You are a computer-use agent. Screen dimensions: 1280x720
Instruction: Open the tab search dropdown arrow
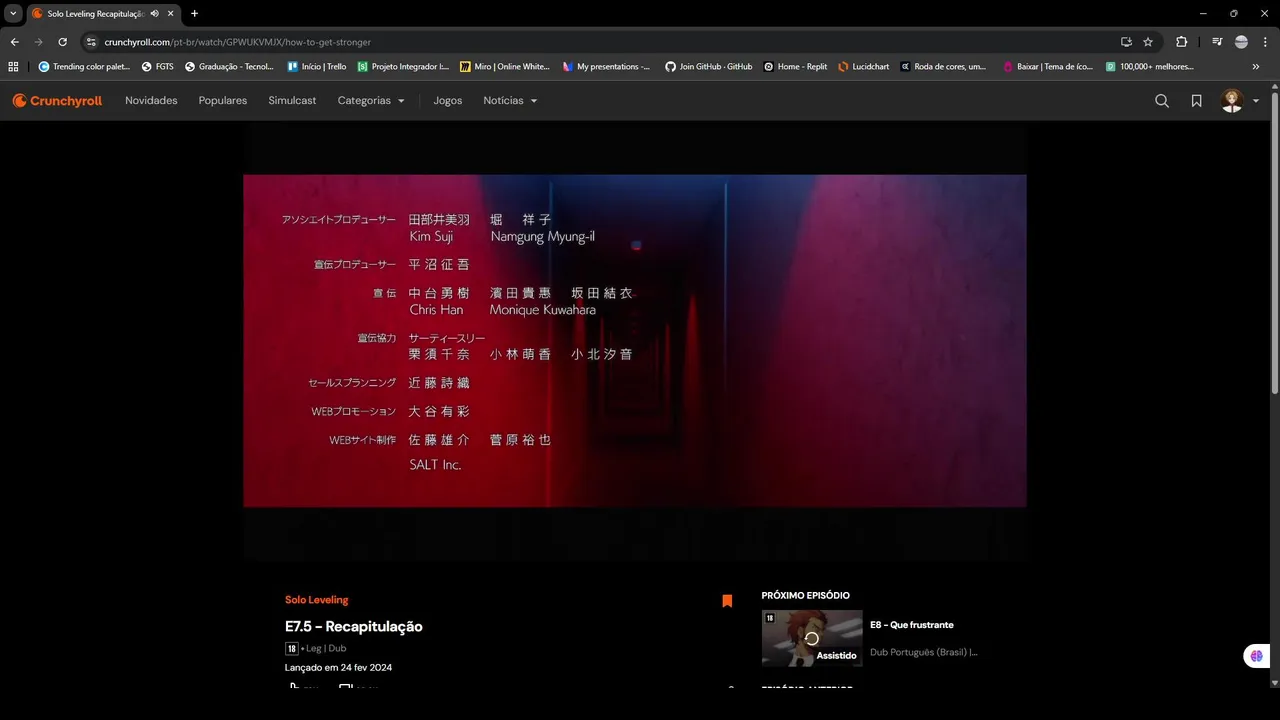click(13, 14)
